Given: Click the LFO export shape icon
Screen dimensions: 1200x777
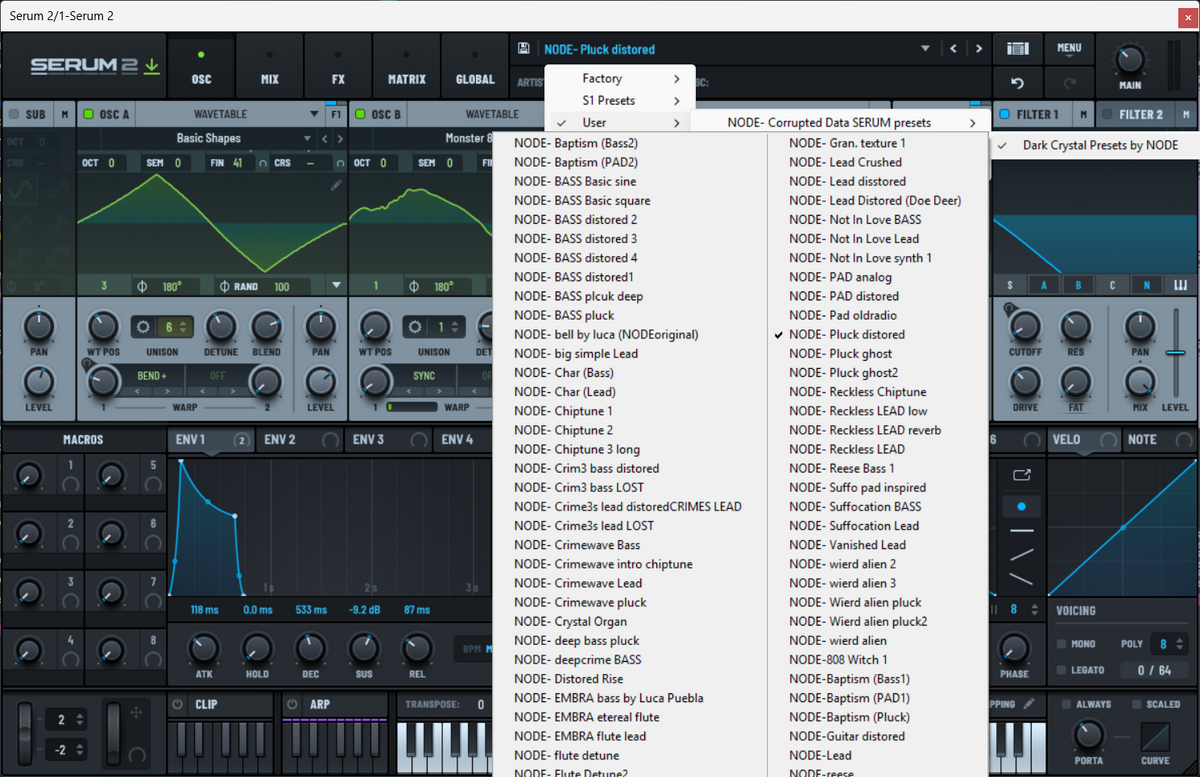Looking at the screenshot, I should 1021,475.
